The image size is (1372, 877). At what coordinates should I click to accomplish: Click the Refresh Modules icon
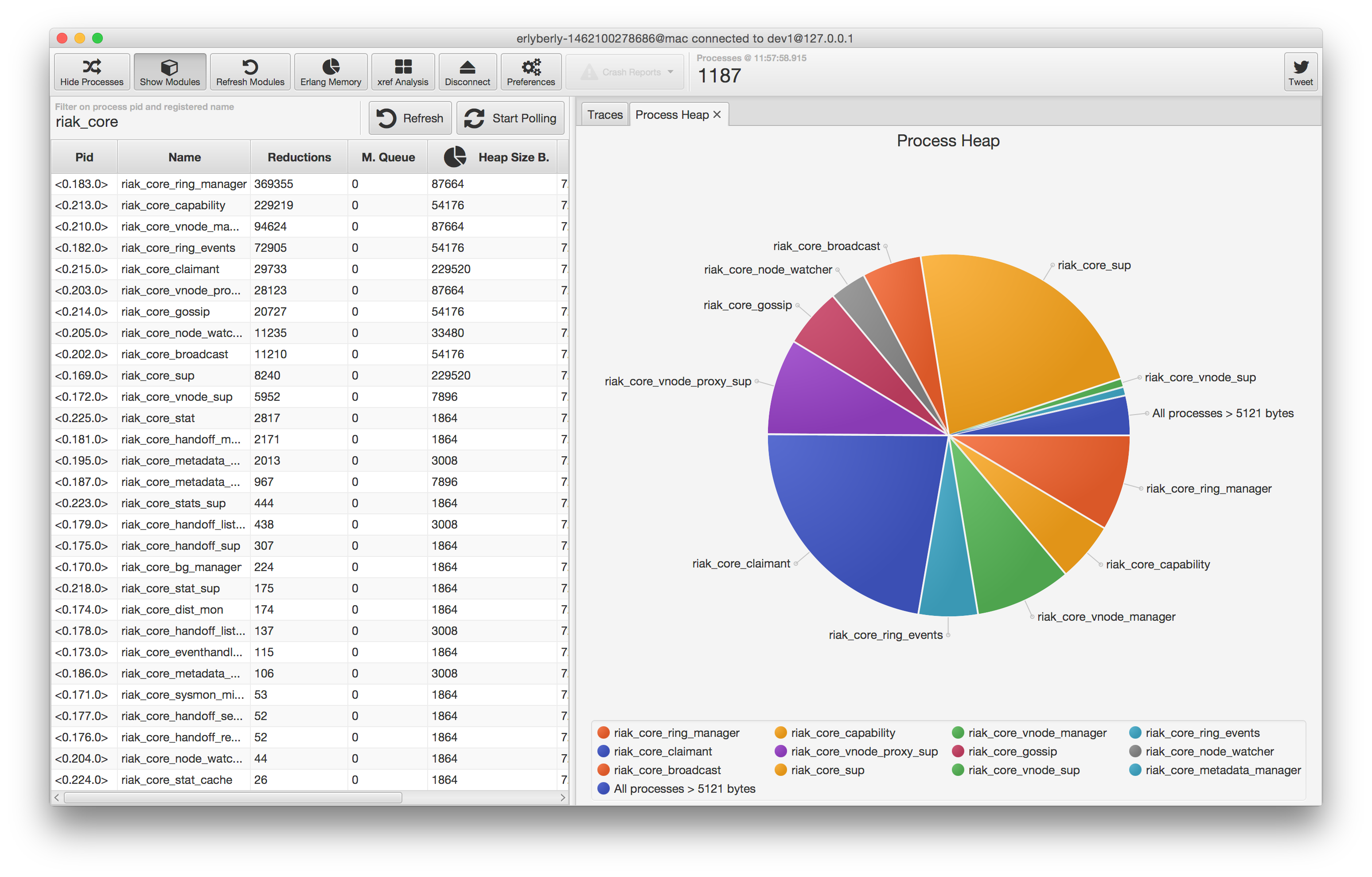click(x=250, y=67)
